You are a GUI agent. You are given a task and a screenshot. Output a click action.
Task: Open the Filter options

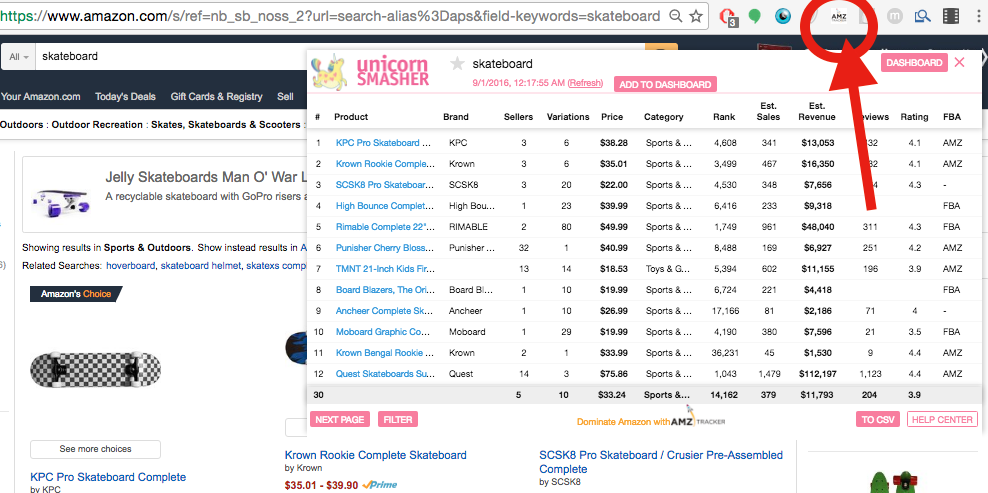[398, 419]
